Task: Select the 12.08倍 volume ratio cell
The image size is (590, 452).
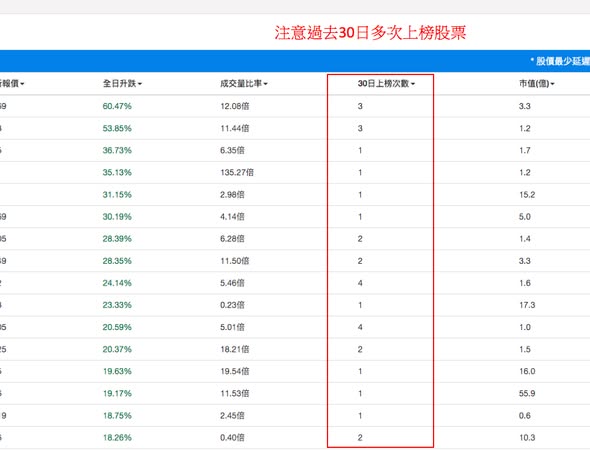Action: (x=235, y=106)
